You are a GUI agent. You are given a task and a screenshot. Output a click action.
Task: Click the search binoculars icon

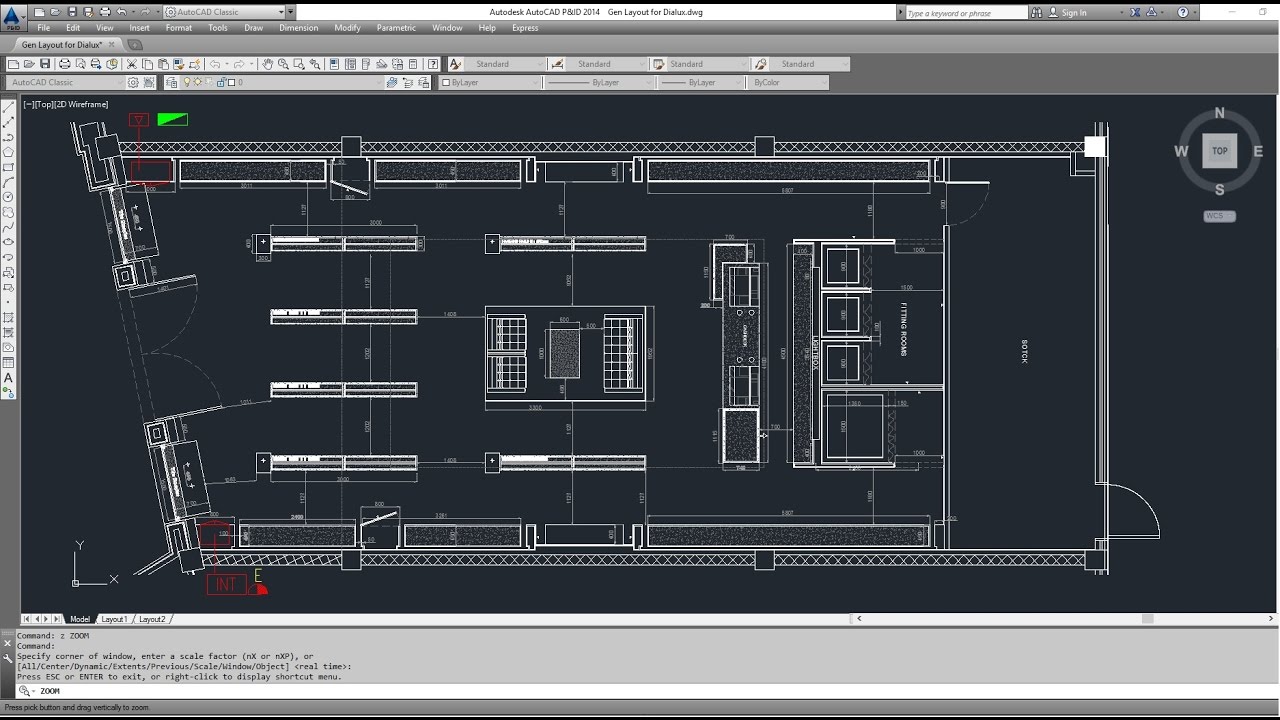pos(1037,13)
